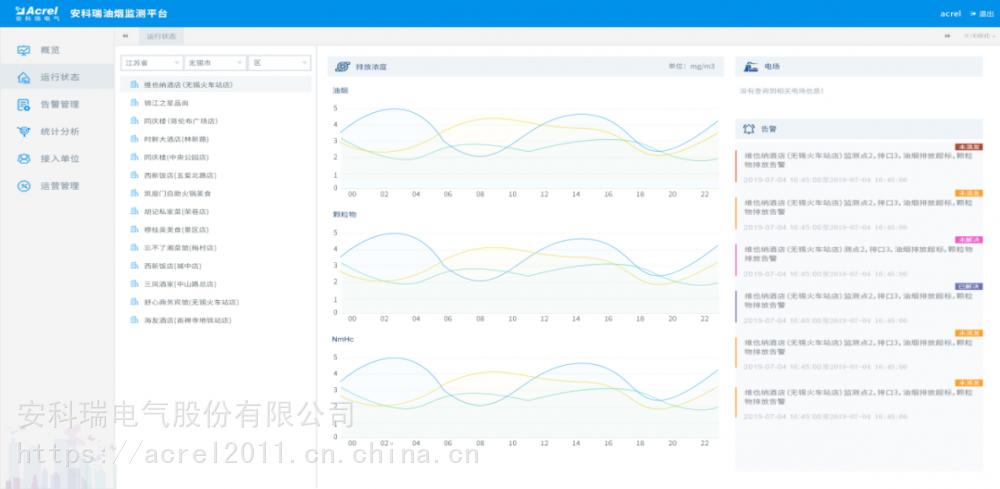Click the NmHc chart area
The image size is (1000, 489).
[x=529, y=397]
